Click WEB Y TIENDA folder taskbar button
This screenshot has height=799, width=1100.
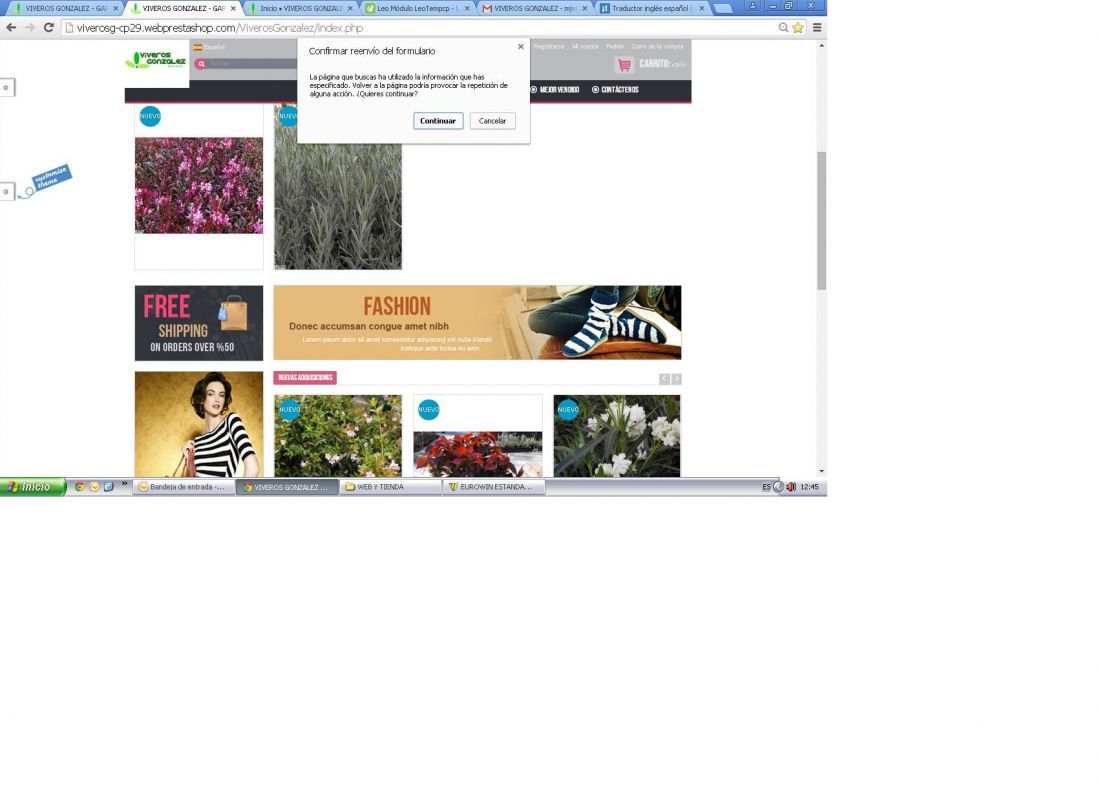tap(390, 487)
